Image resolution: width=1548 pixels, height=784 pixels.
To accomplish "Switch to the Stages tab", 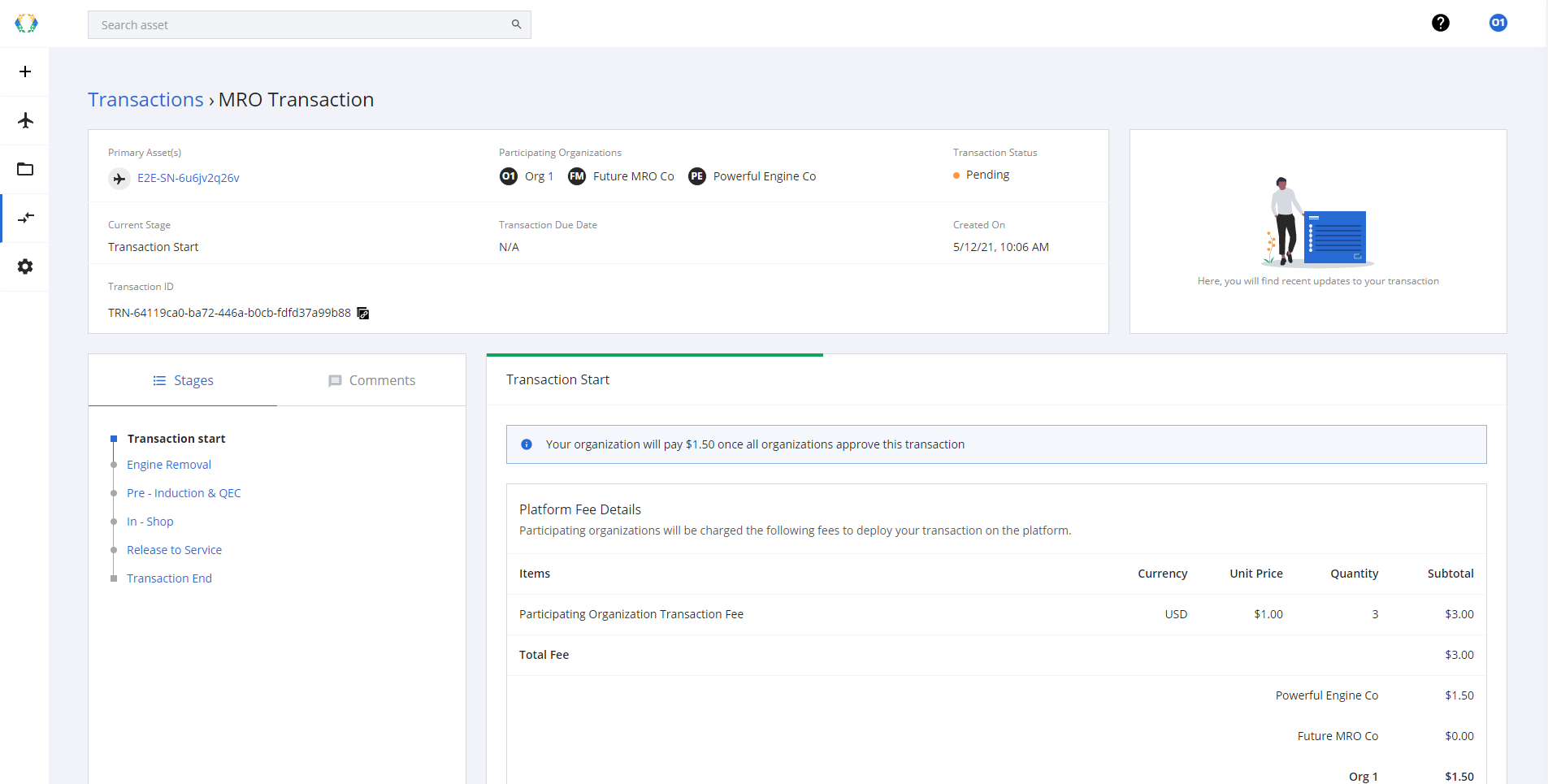I will pos(183,380).
